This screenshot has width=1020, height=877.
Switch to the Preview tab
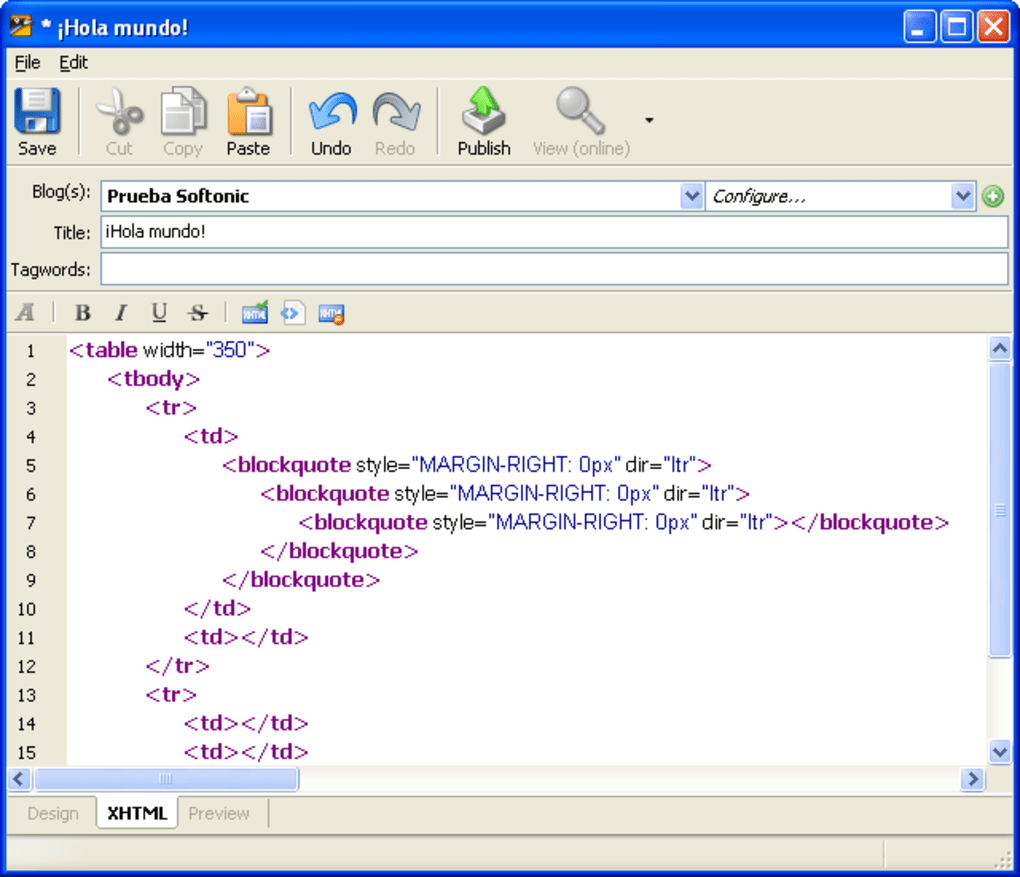pos(219,813)
